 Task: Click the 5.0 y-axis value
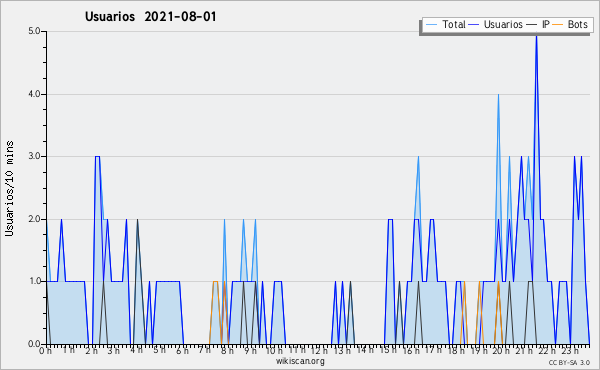[34, 31]
